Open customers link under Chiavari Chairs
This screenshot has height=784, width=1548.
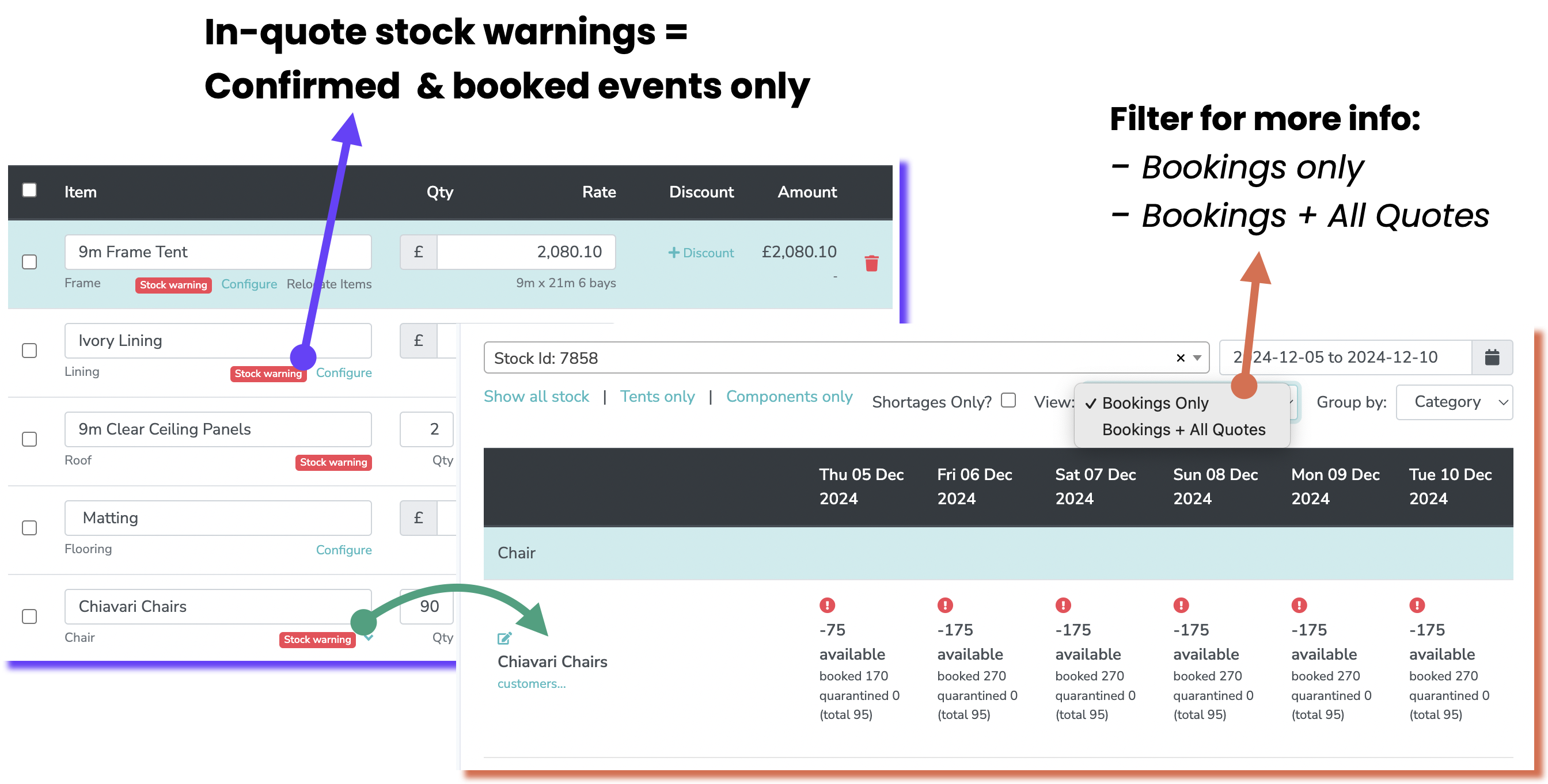[x=531, y=684]
